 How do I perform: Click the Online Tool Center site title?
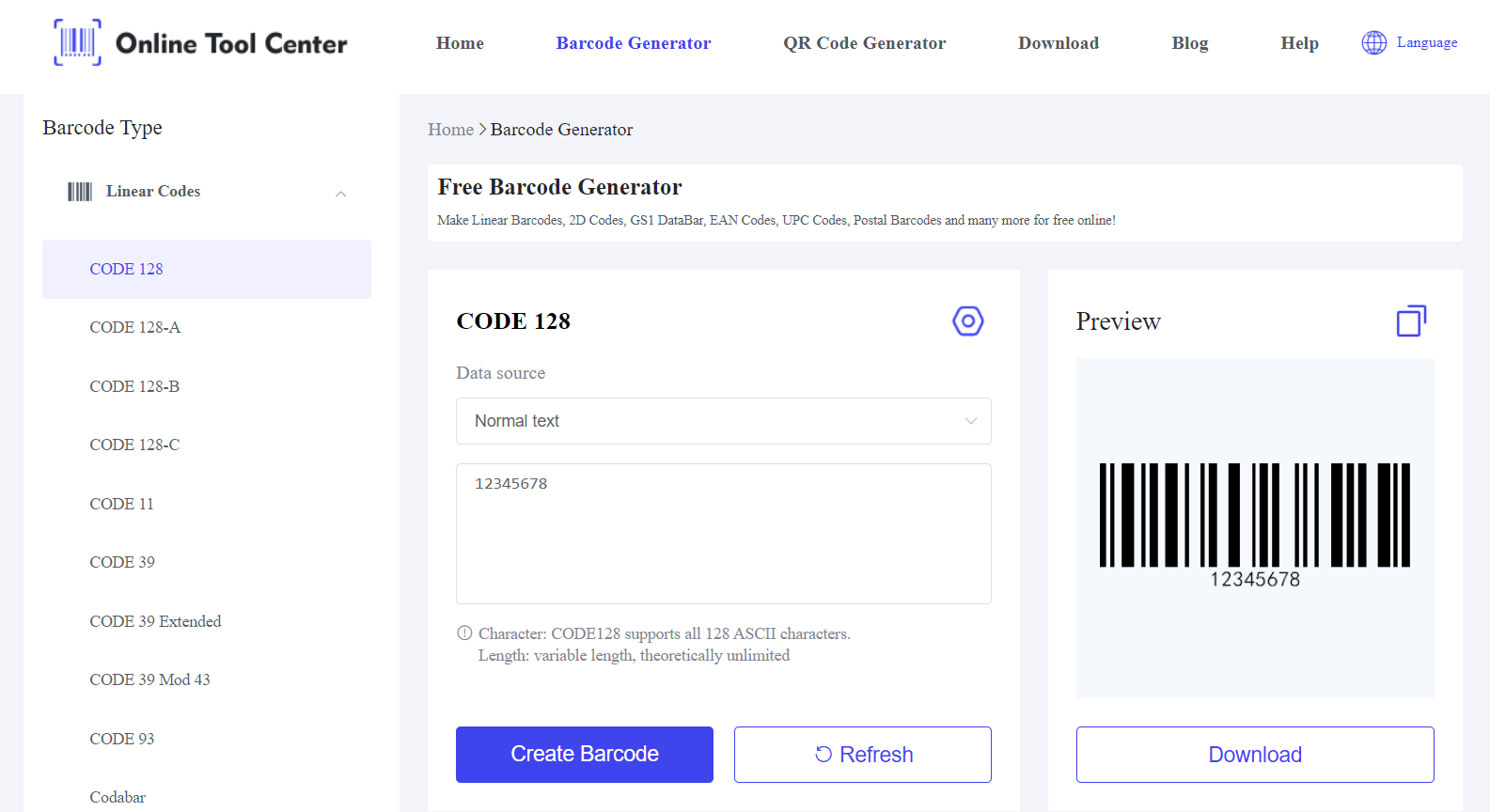click(x=231, y=43)
